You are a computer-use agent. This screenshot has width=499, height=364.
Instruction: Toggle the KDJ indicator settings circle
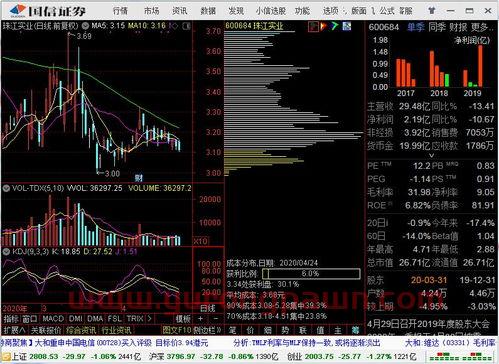point(6,251)
